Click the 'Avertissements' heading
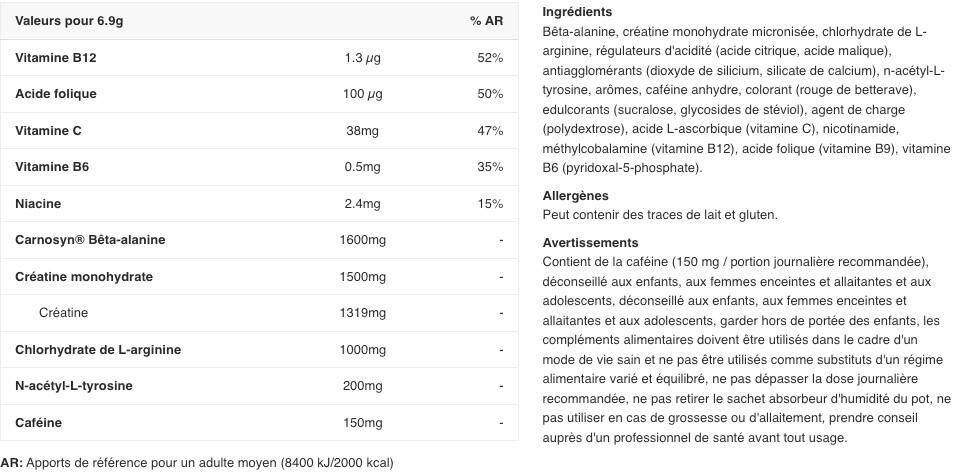The image size is (956, 476). [x=590, y=243]
